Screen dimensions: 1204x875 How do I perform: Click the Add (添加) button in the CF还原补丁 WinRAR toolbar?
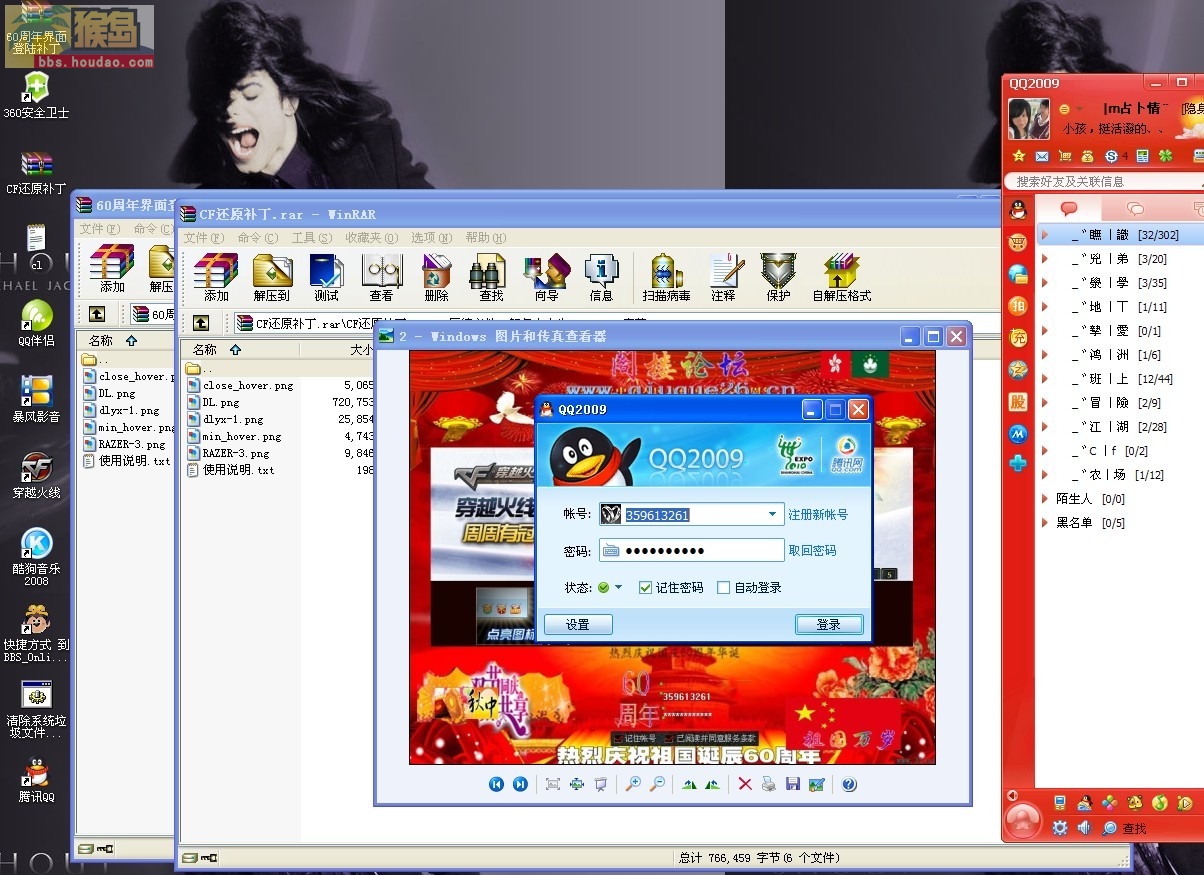216,277
